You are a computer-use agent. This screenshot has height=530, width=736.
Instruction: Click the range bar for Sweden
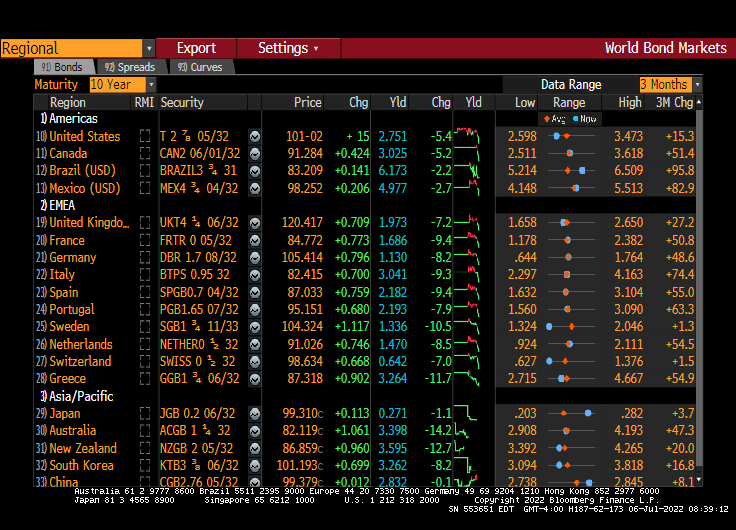(568, 327)
